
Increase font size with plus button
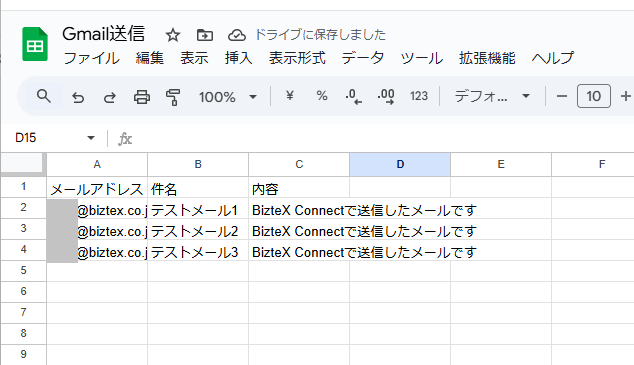tap(626, 96)
